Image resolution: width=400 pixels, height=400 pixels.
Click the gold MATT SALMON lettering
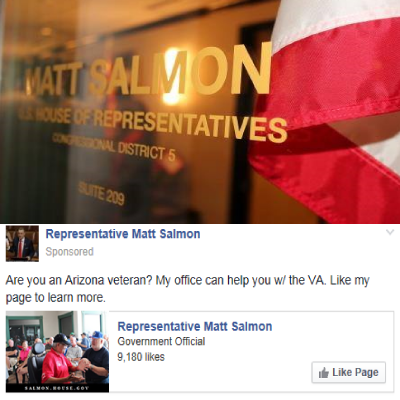tap(148, 73)
